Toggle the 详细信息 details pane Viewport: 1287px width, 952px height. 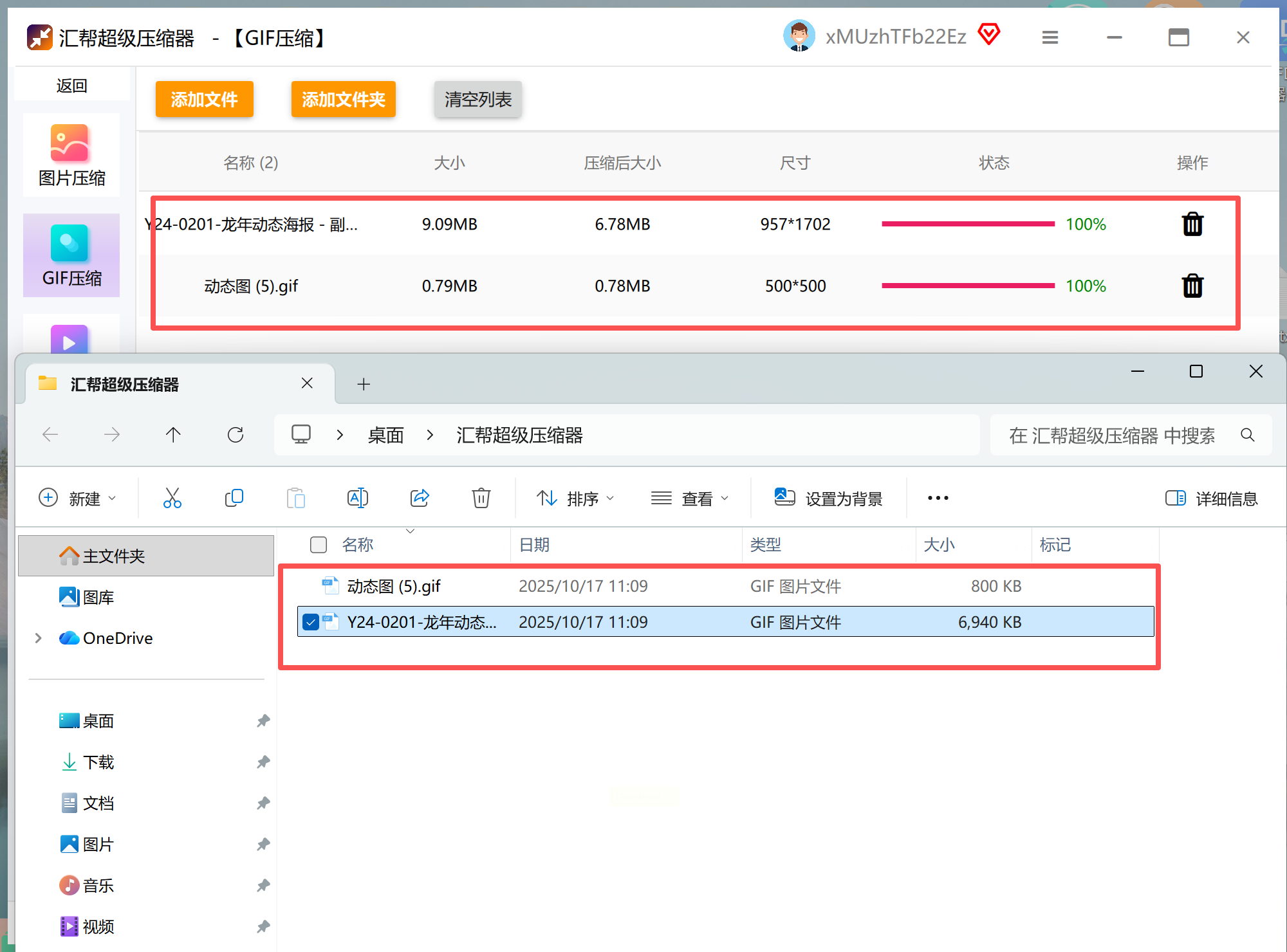(x=1211, y=499)
